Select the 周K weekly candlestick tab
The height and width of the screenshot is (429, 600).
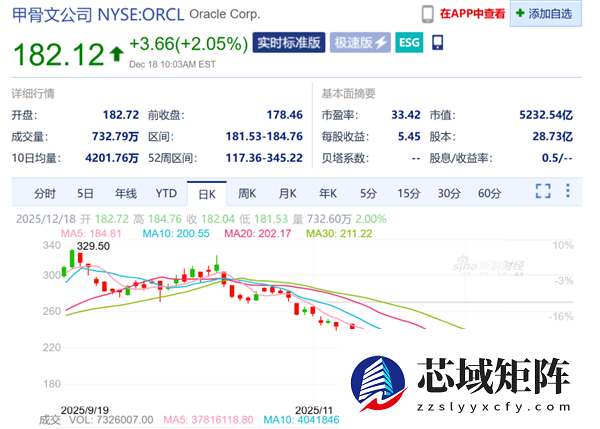point(247,192)
